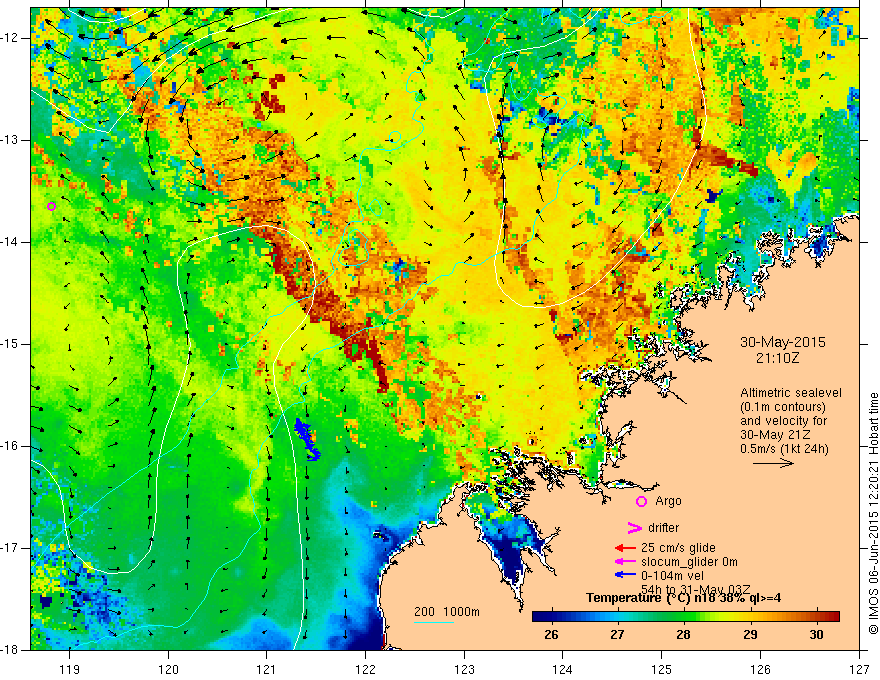This screenshot has height=680, width=880.
Task: Click the magenta Argo circle in legend
Action: 641,501
